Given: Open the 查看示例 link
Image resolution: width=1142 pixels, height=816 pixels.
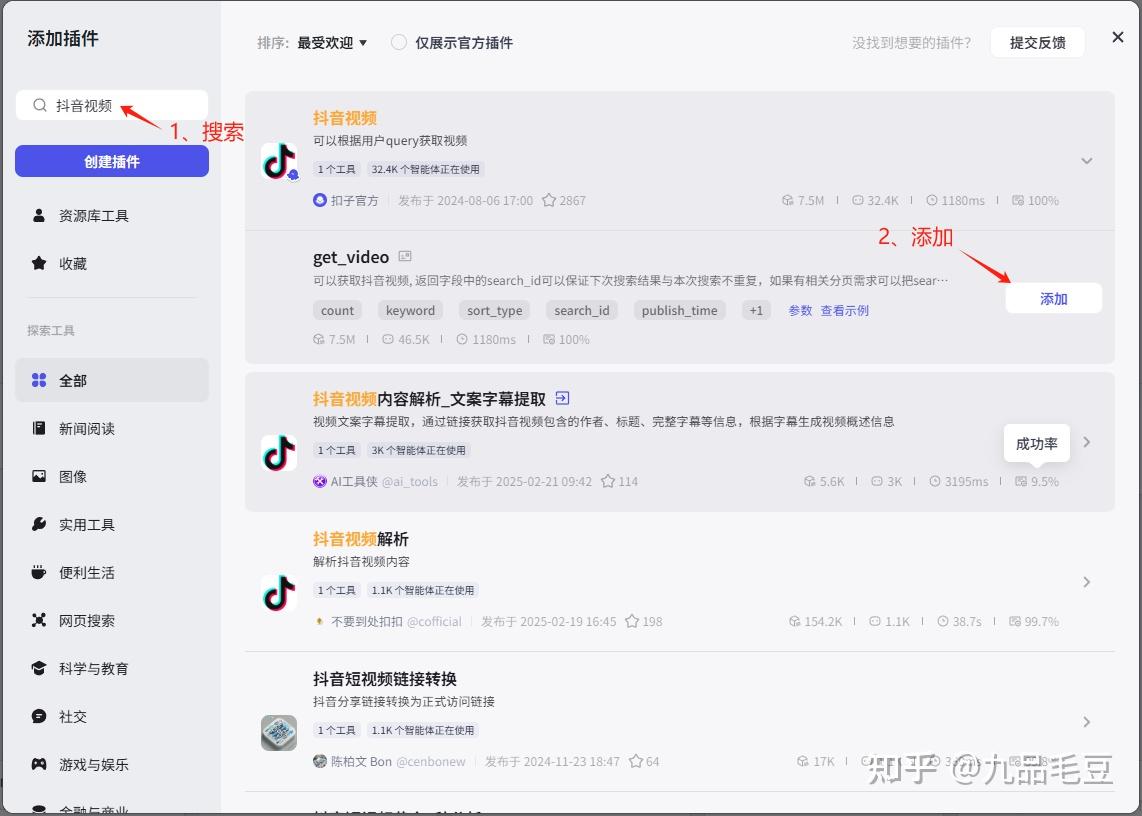Looking at the screenshot, I should (845, 310).
